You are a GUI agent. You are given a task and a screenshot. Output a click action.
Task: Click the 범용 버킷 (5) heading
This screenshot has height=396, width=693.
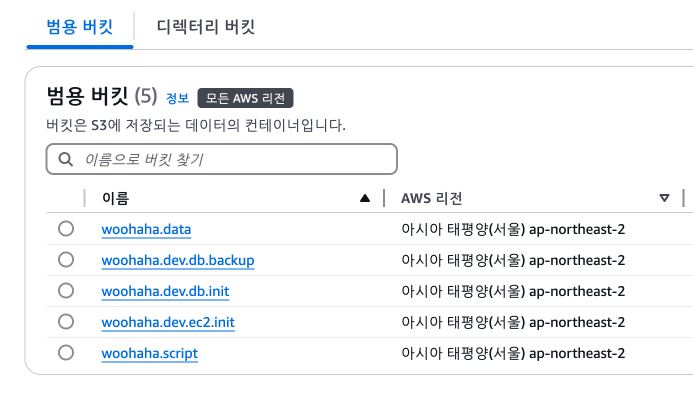102,96
